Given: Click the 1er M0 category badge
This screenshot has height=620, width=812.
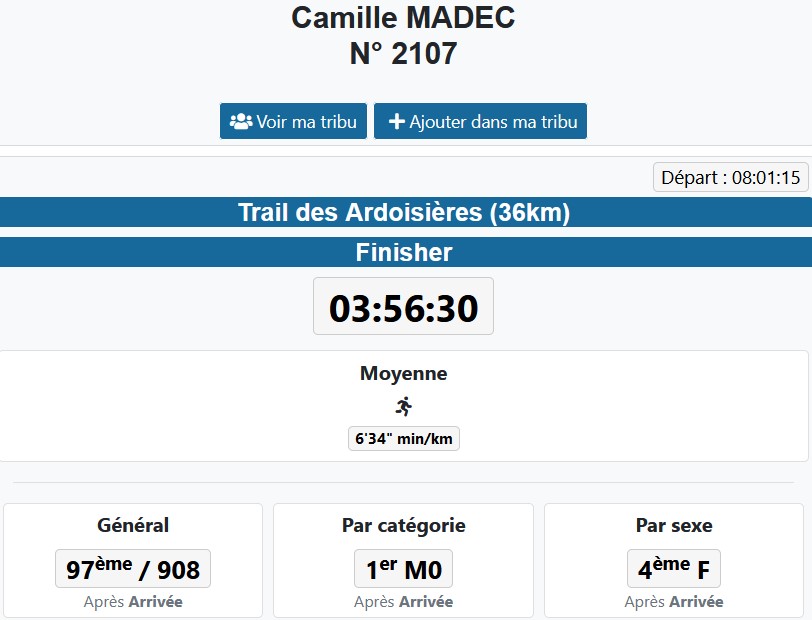Looking at the screenshot, I should [404, 570].
